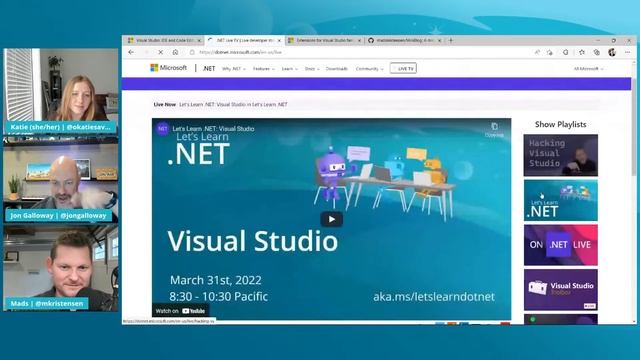
Task: Open the browser extensions icon
Action: pos(566,52)
